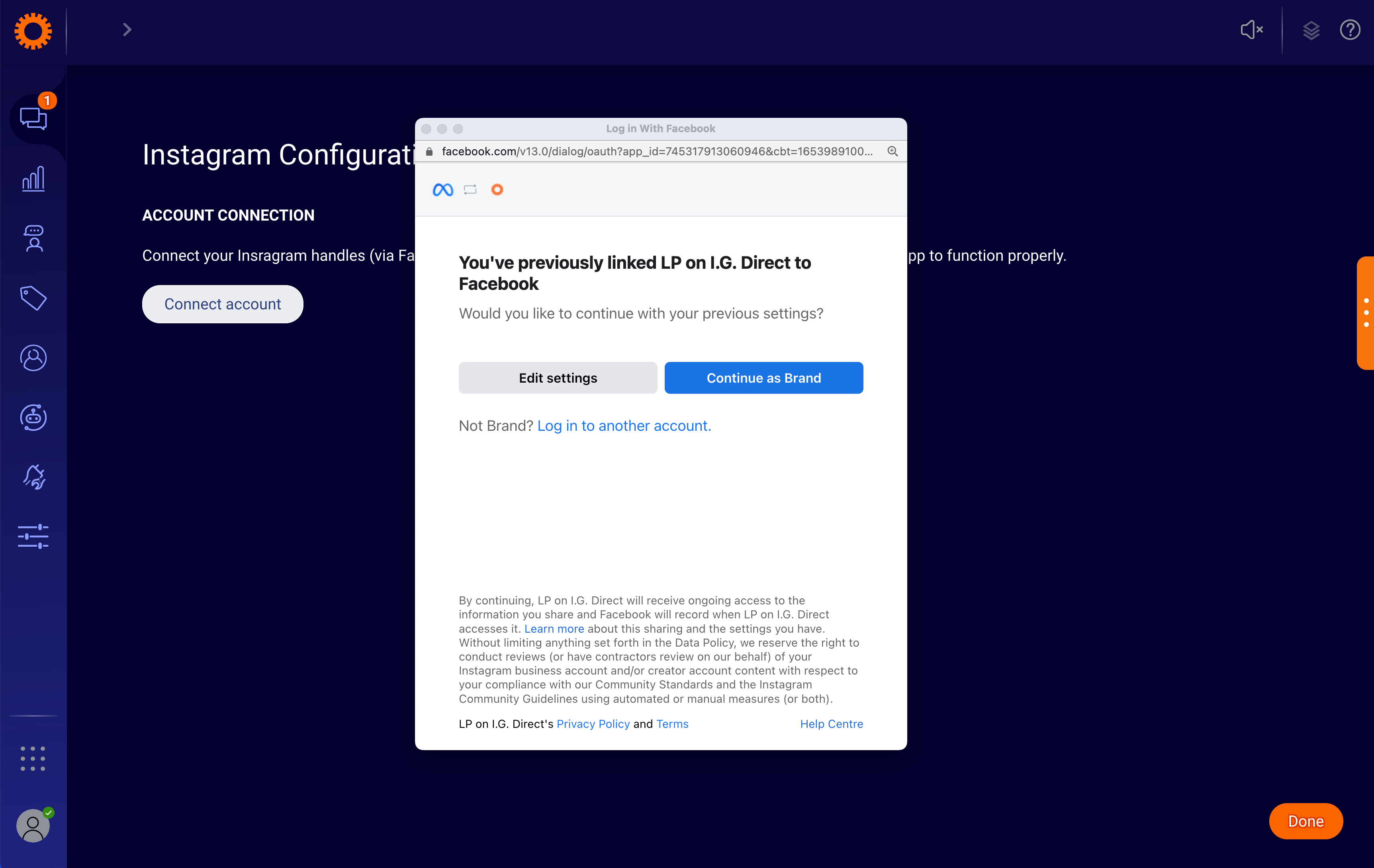Open the bot robot icon in sidebar

click(x=34, y=417)
